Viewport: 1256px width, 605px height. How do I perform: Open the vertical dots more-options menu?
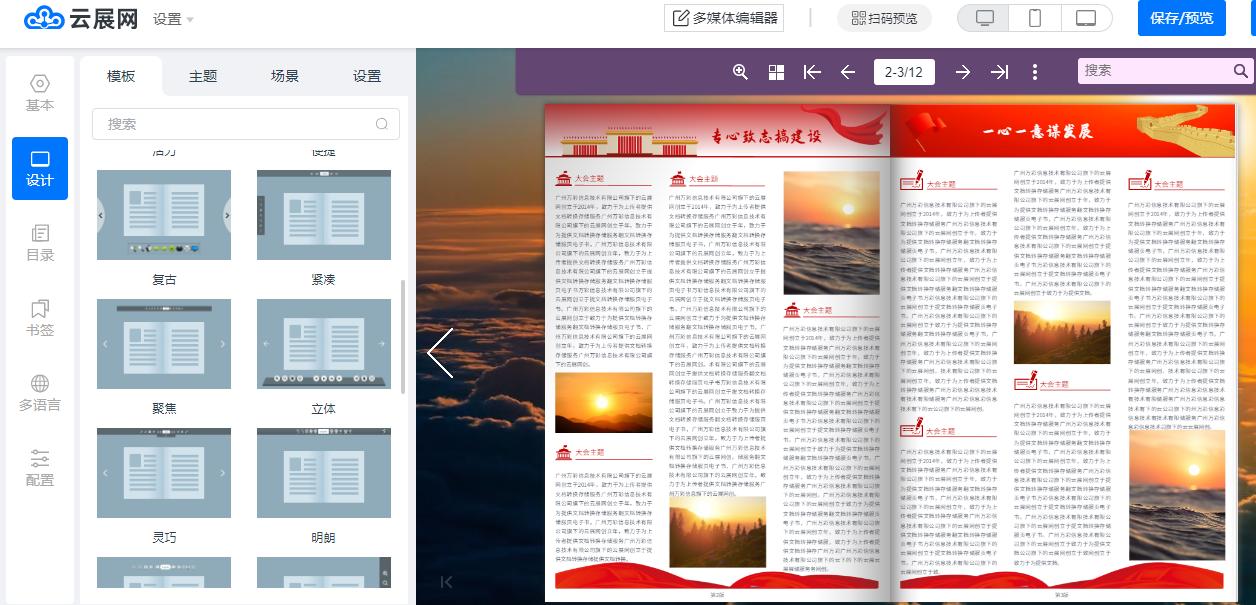click(x=1035, y=72)
